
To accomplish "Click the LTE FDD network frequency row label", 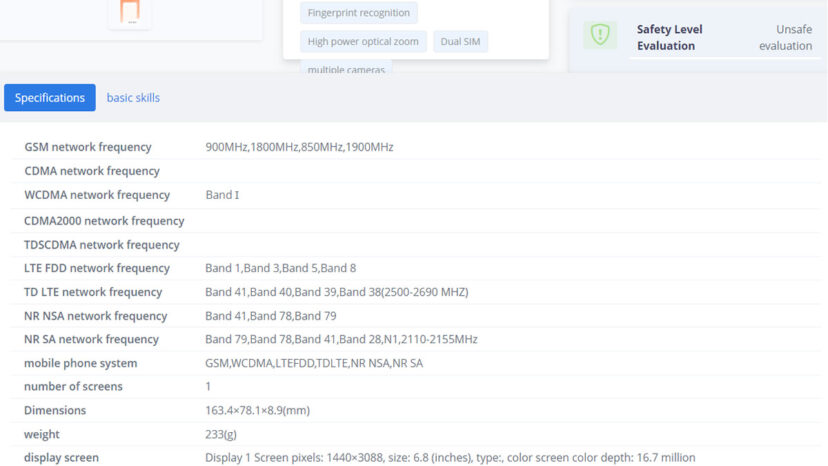I will [97, 268].
